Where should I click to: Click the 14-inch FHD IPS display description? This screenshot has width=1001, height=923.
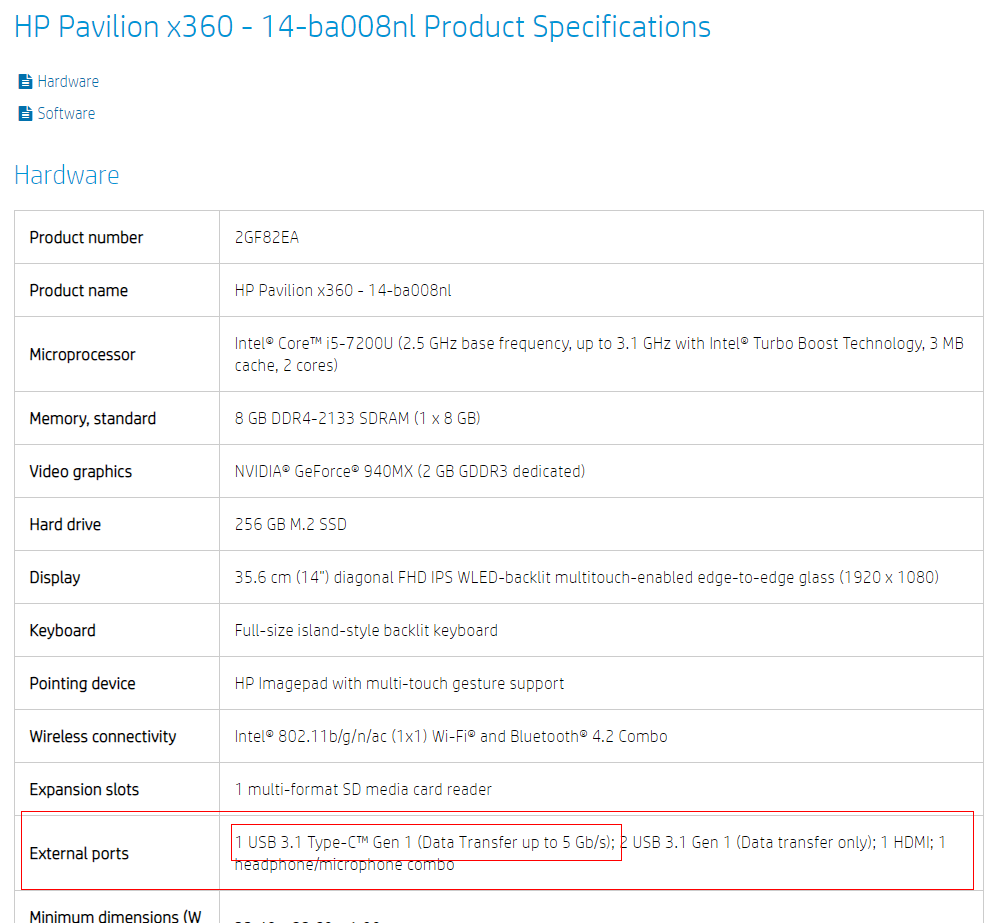click(x=586, y=577)
